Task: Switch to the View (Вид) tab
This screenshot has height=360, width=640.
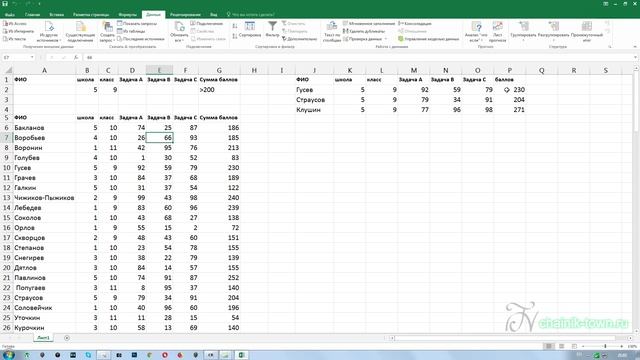Action: 213,15
